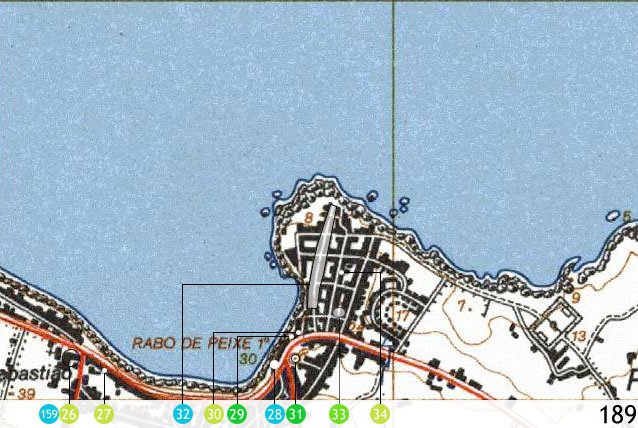Click the square compound building outline
Screen dimensions: 638x428
(x=556, y=322)
